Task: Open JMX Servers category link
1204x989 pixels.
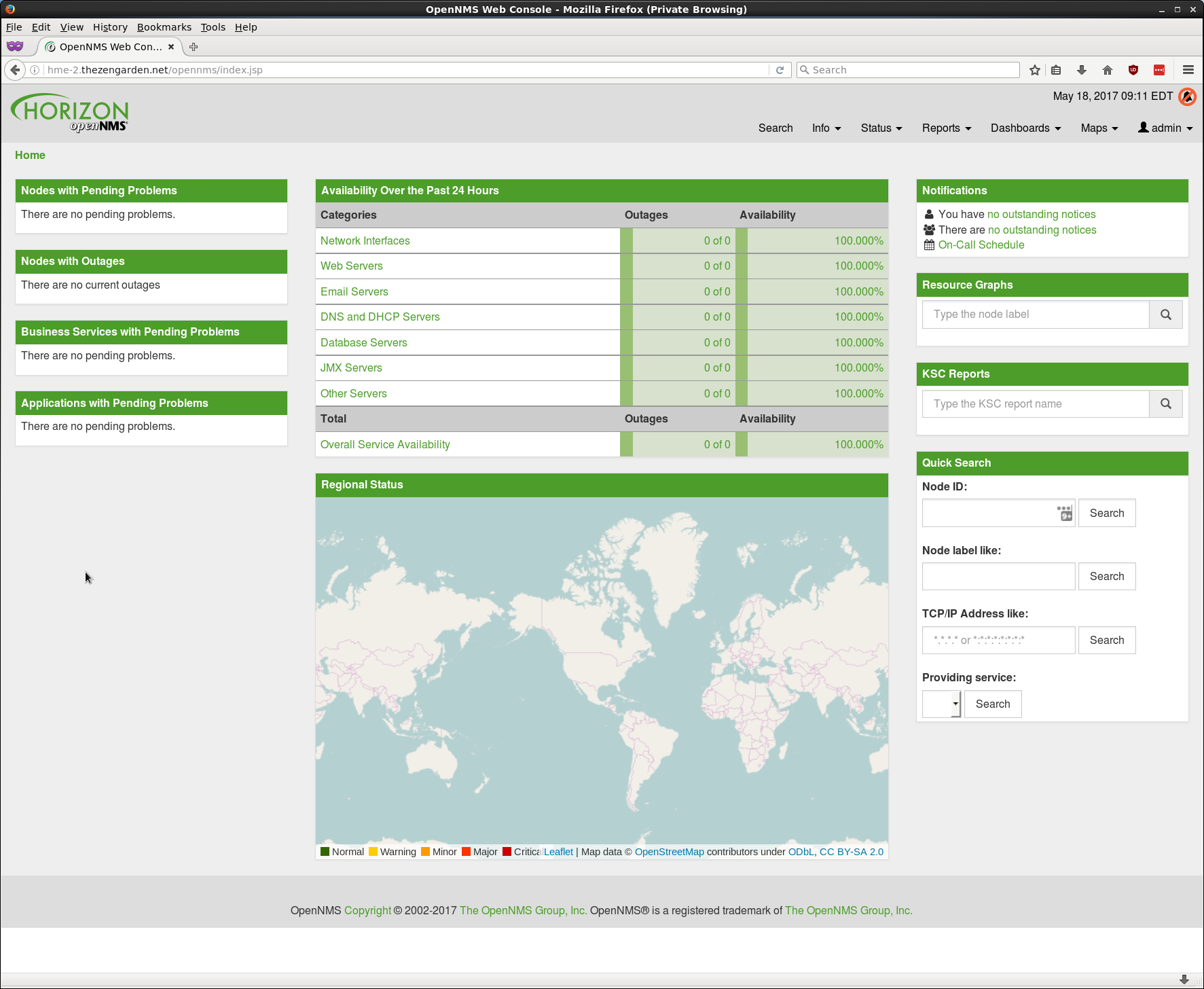Action: [x=351, y=367]
